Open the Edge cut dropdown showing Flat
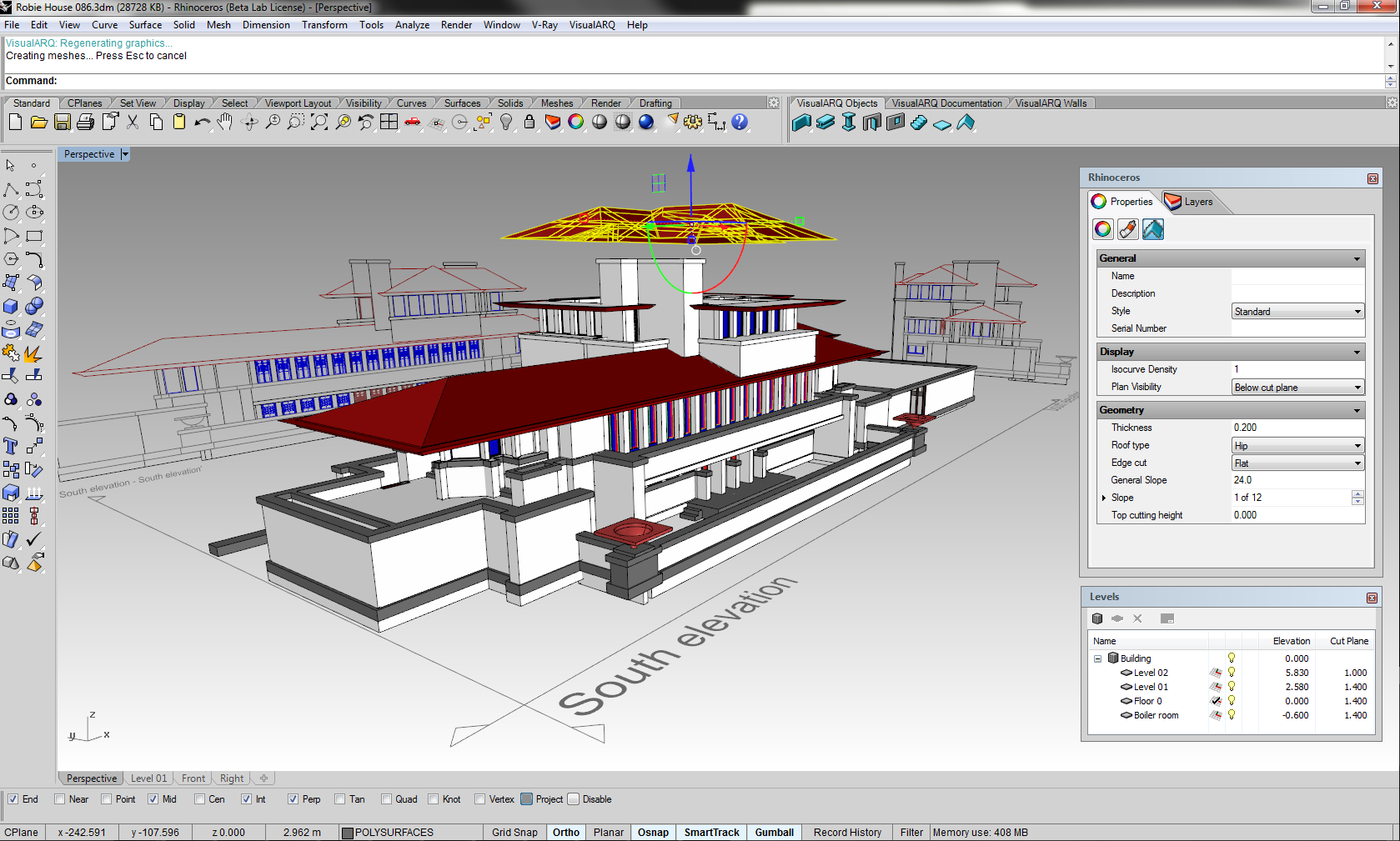 (x=1297, y=463)
